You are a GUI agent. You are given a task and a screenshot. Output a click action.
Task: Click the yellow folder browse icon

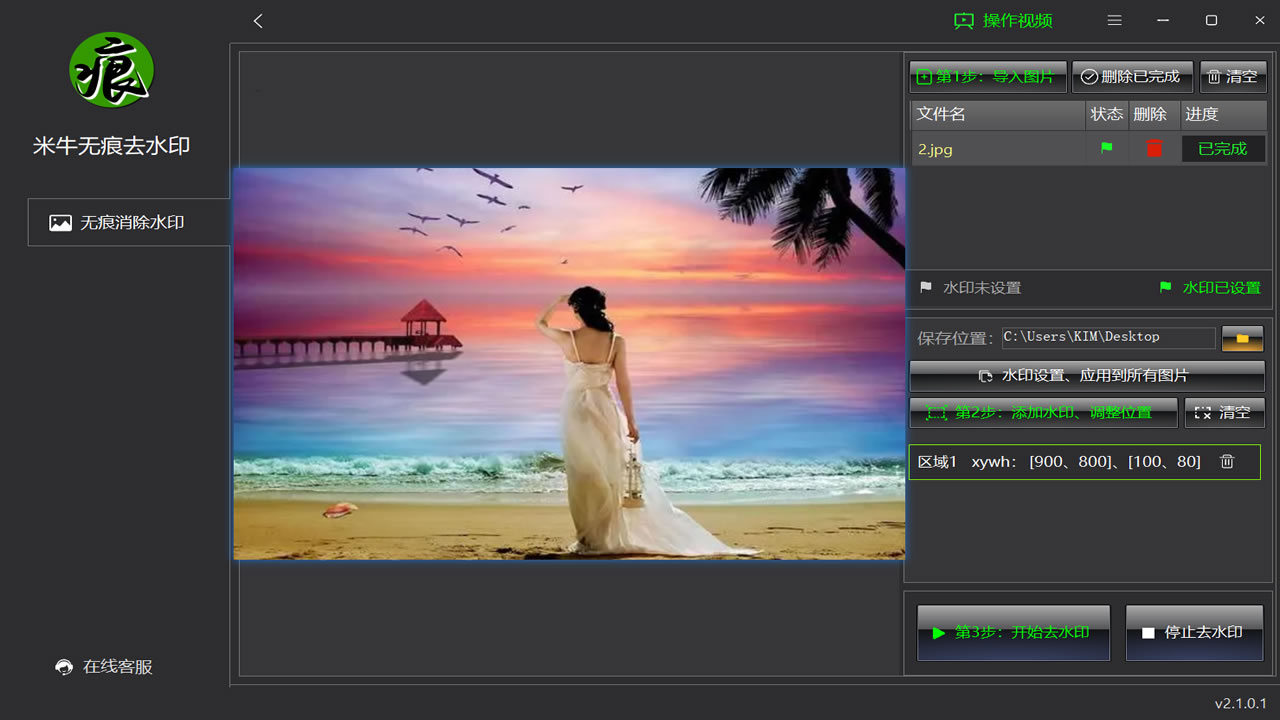click(1242, 338)
